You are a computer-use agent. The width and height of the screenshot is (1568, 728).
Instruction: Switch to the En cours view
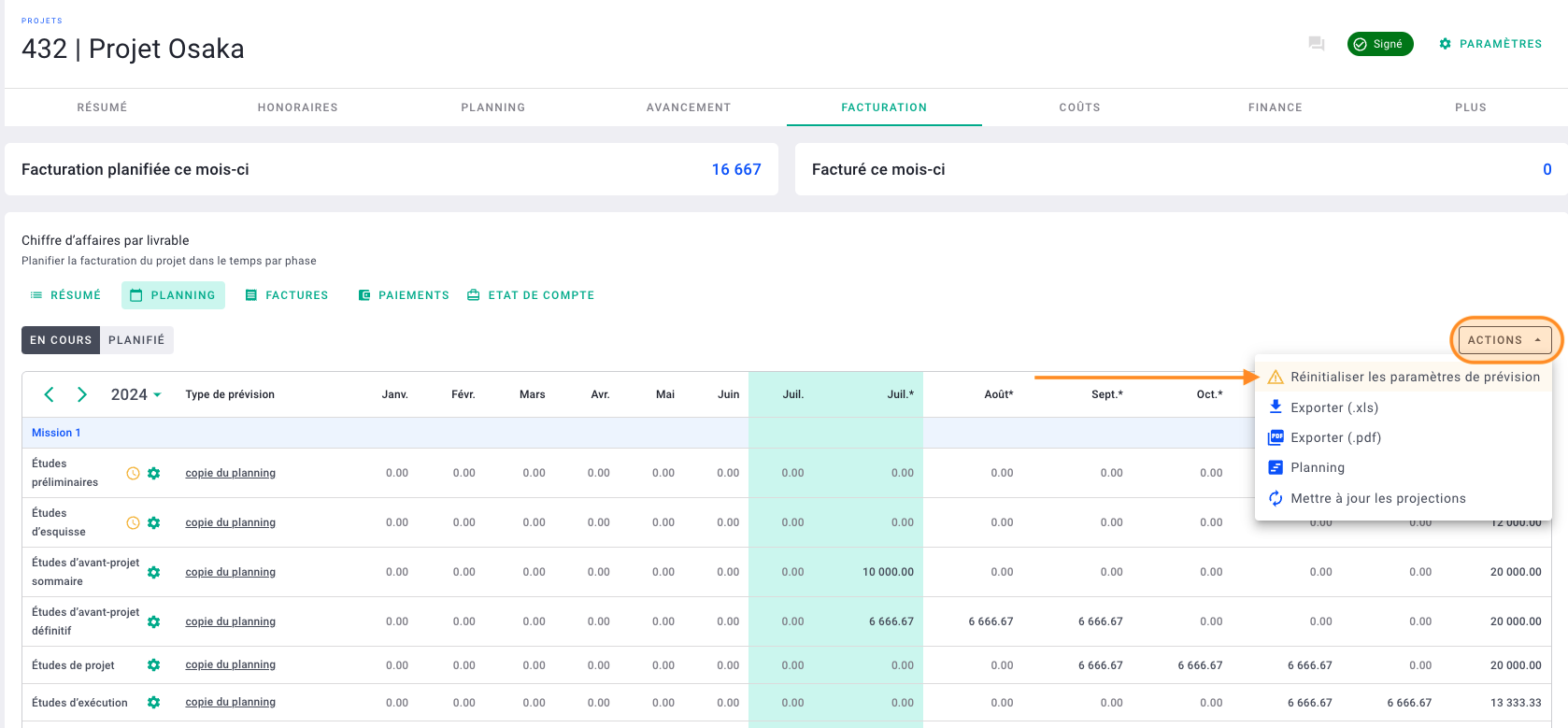[x=61, y=340]
